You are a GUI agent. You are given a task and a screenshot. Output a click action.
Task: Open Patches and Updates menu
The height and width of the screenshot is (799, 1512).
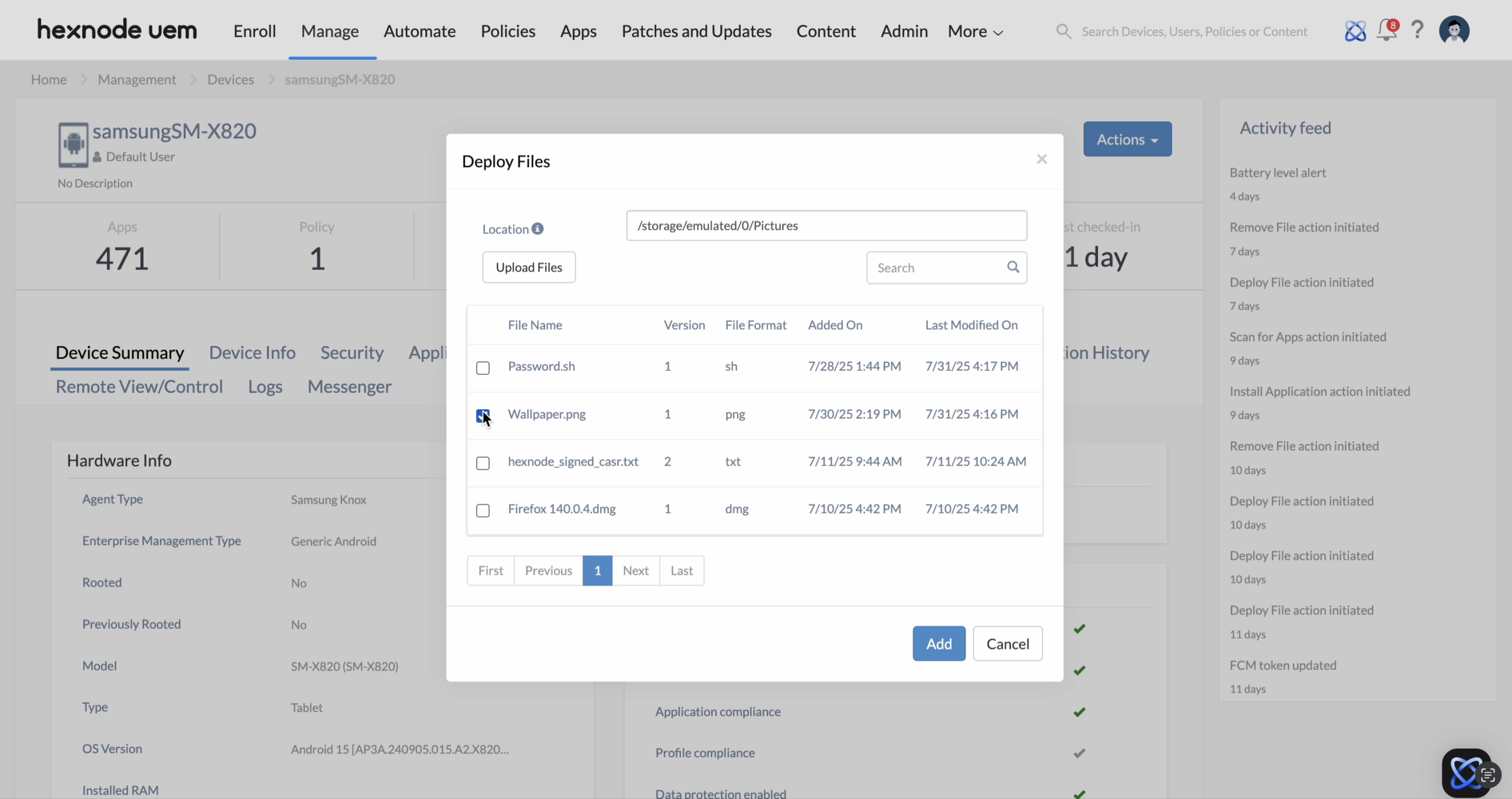click(696, 31)
